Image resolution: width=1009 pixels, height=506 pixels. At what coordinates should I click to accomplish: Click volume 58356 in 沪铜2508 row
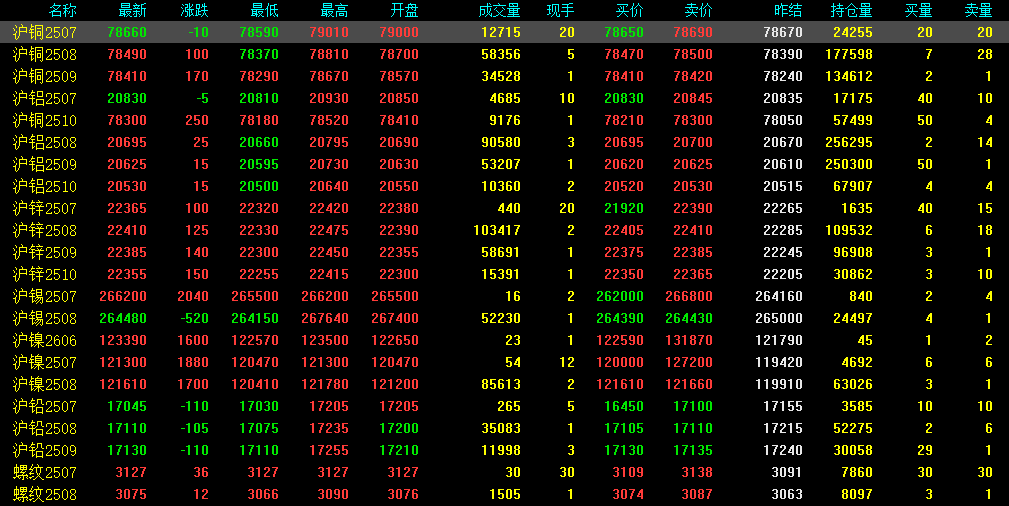(501, 54)
